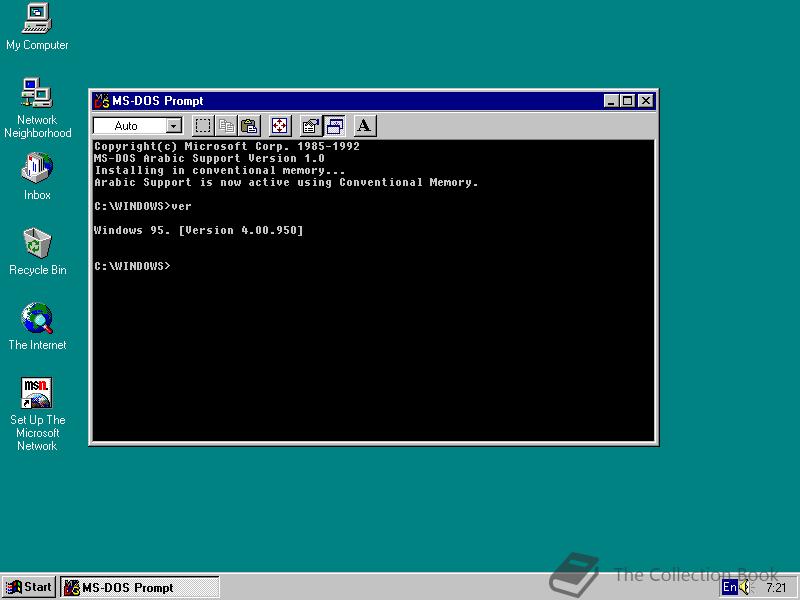This screenshot has height=600, width=800.
Task: Click 'MS-DOS Arabic Support Version 1.0' text
Action: 209,158
